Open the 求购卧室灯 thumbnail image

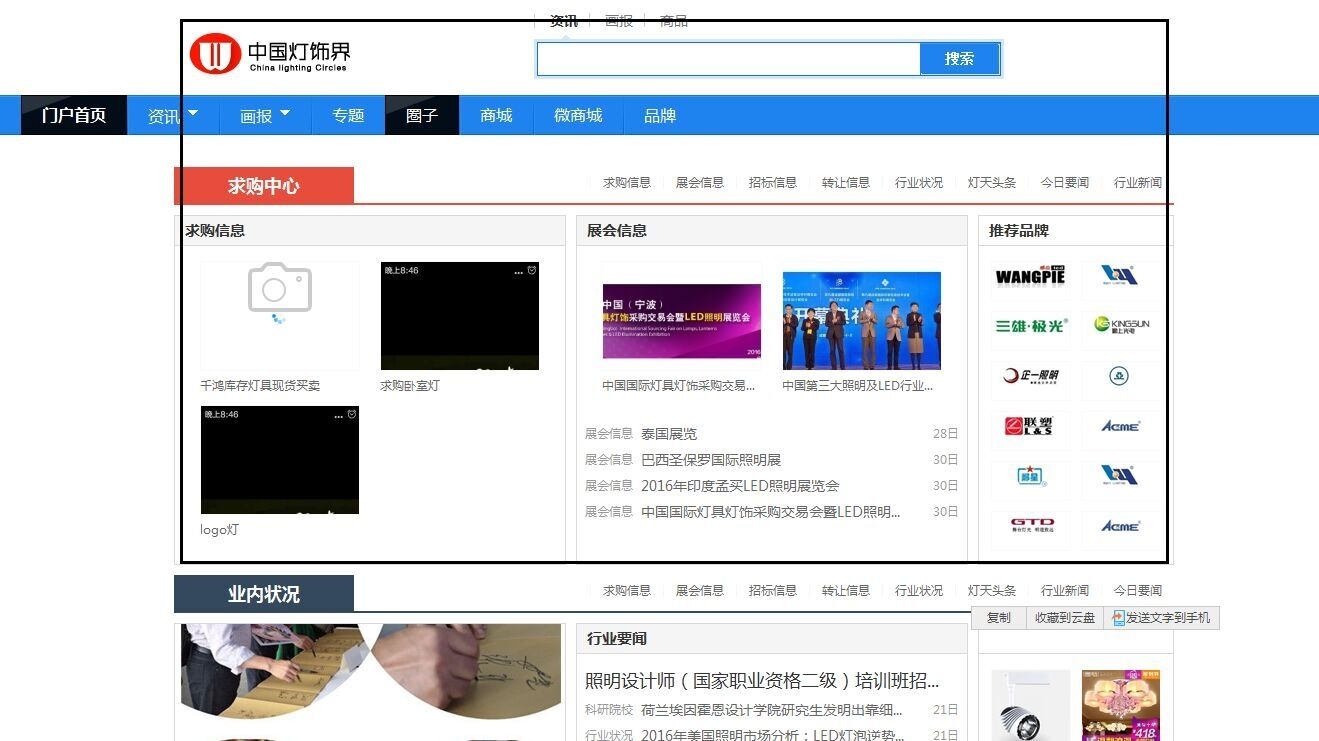click(x=460, y=316)
